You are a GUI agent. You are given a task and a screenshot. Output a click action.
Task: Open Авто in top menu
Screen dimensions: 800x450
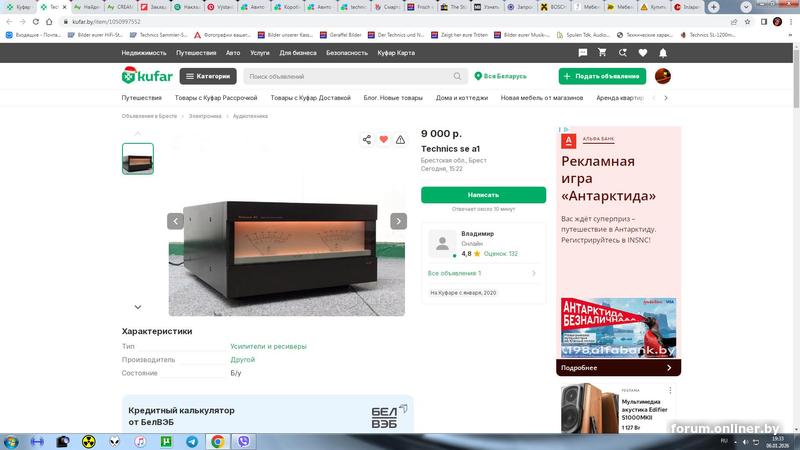(233, 53)
